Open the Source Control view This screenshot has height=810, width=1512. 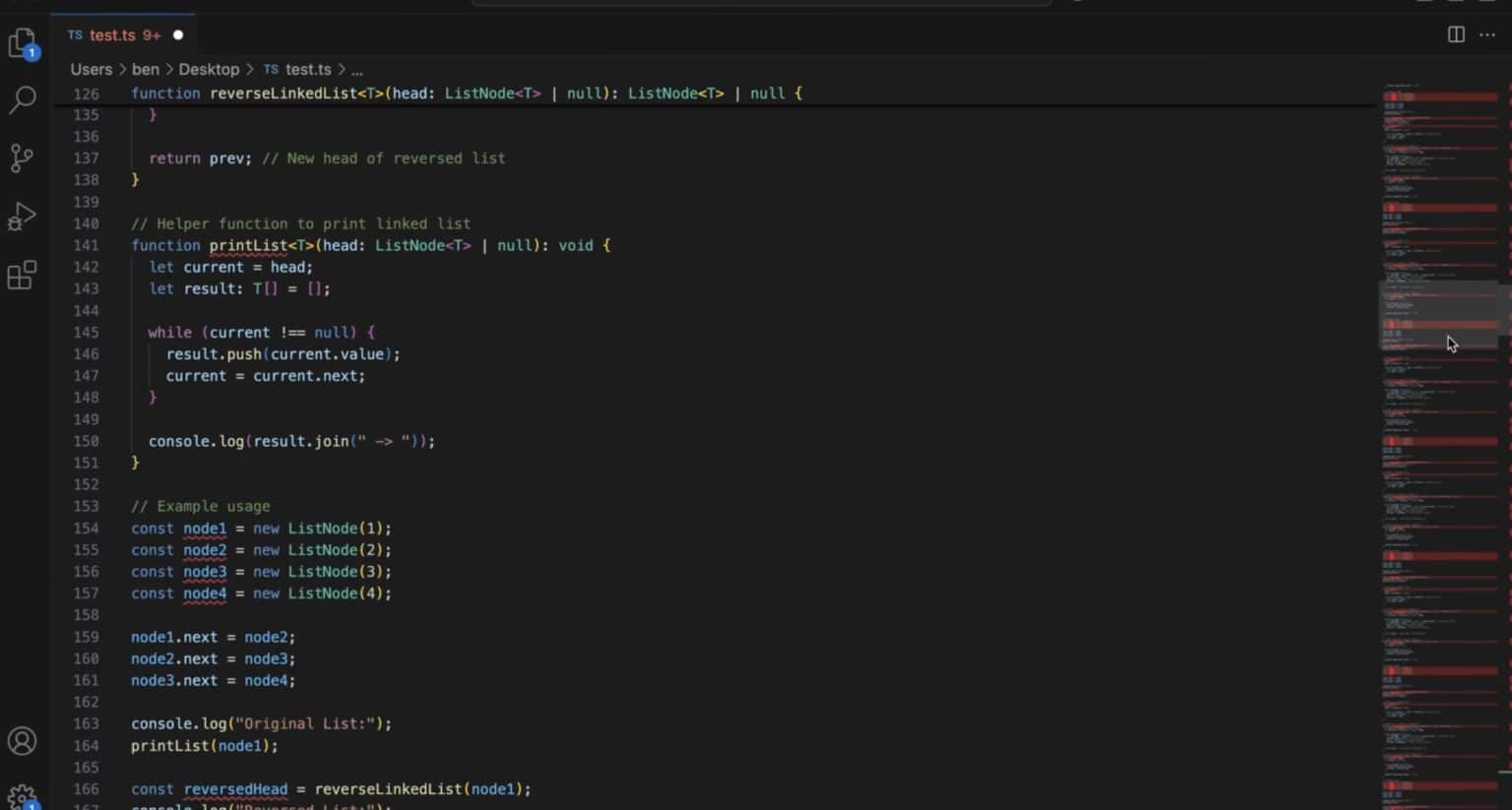pyautogui.click(x=23, y=158)
